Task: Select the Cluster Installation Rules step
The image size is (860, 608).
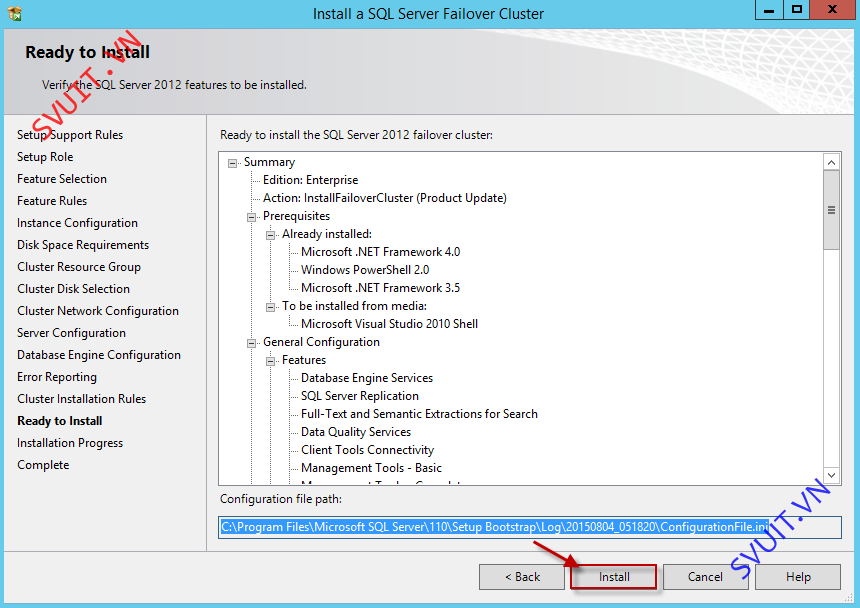Action: [x=82, y=399]
